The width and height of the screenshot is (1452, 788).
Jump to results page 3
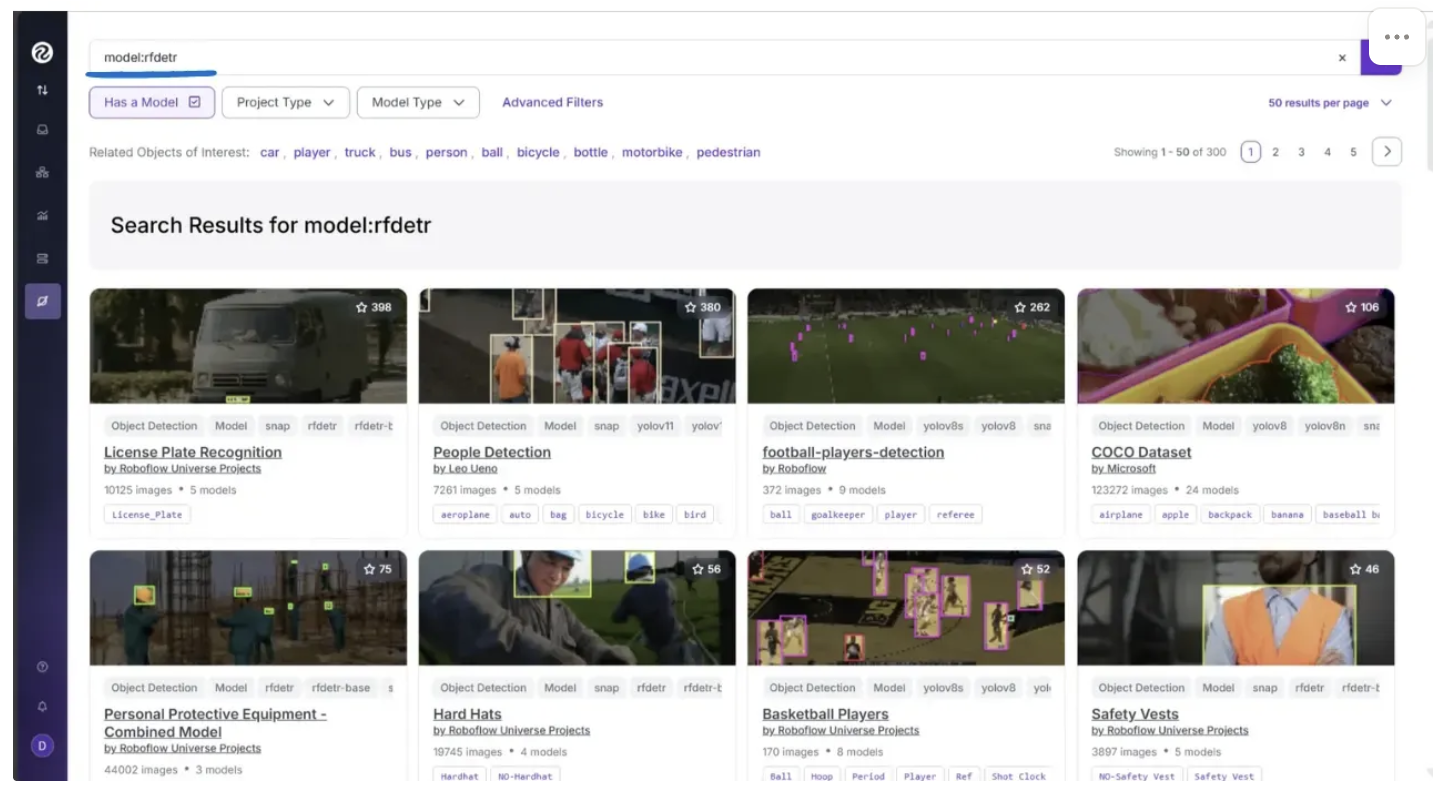[1301, 152]
